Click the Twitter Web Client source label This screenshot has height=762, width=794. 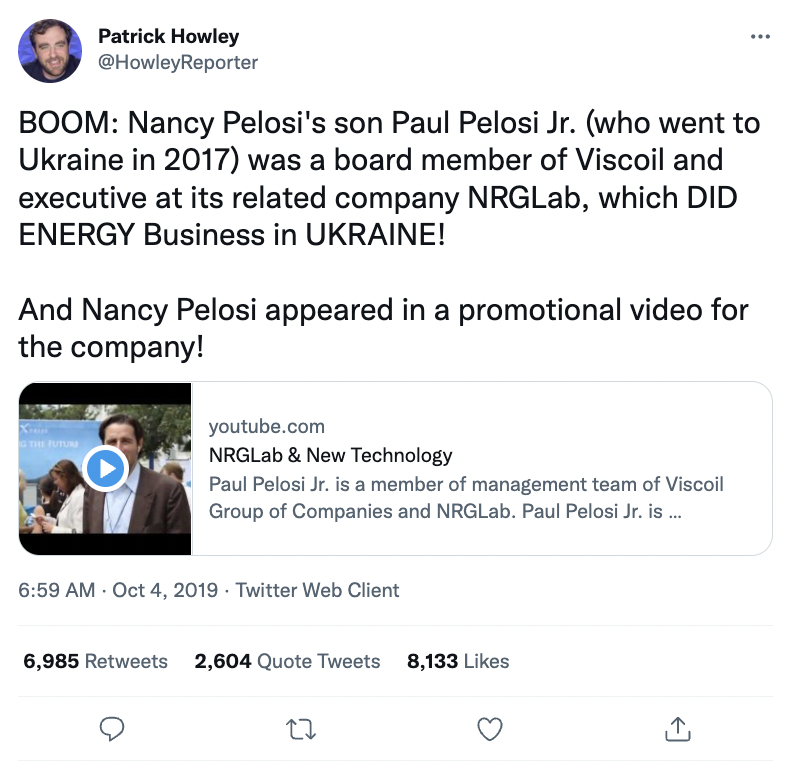point(317,590)
